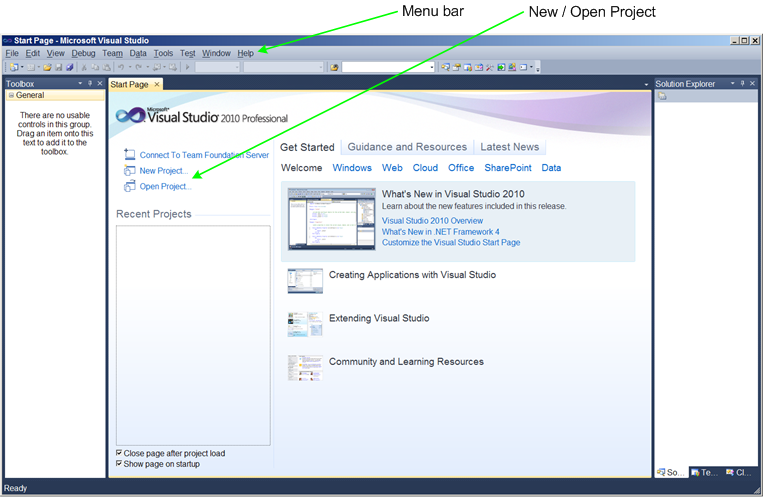Click the Paste toolbar icon
Viewport: 763px width, 497px height.
[107, 67]
